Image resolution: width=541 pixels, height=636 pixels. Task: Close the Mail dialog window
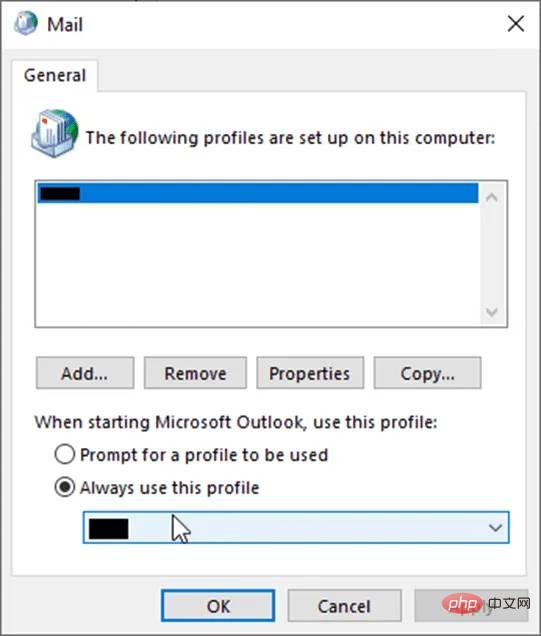tap(516, 24)
